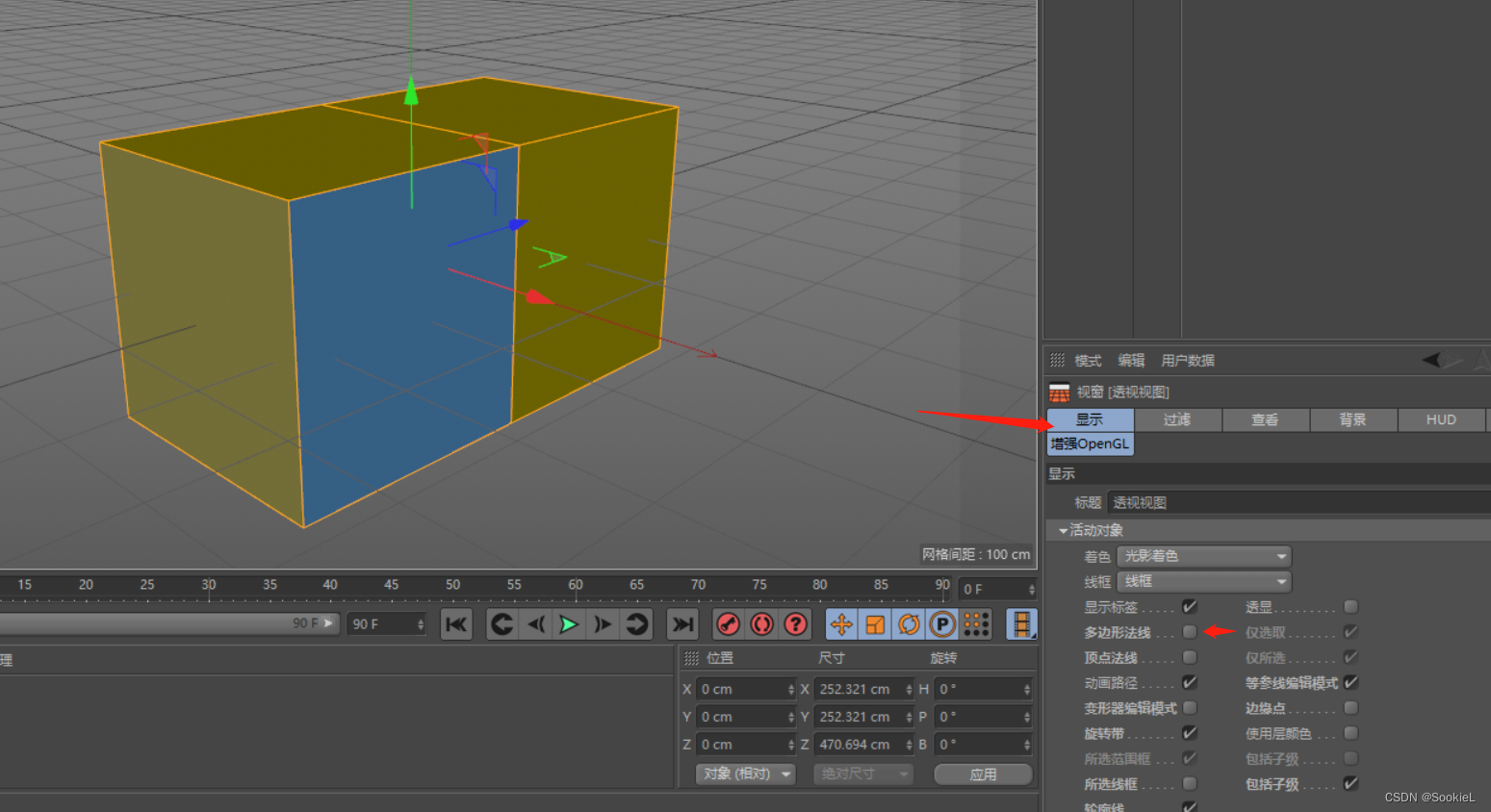Open the 着色 shading dropdown
The width and height of the screenshot is (1491, 812).
click(1203, 555)
